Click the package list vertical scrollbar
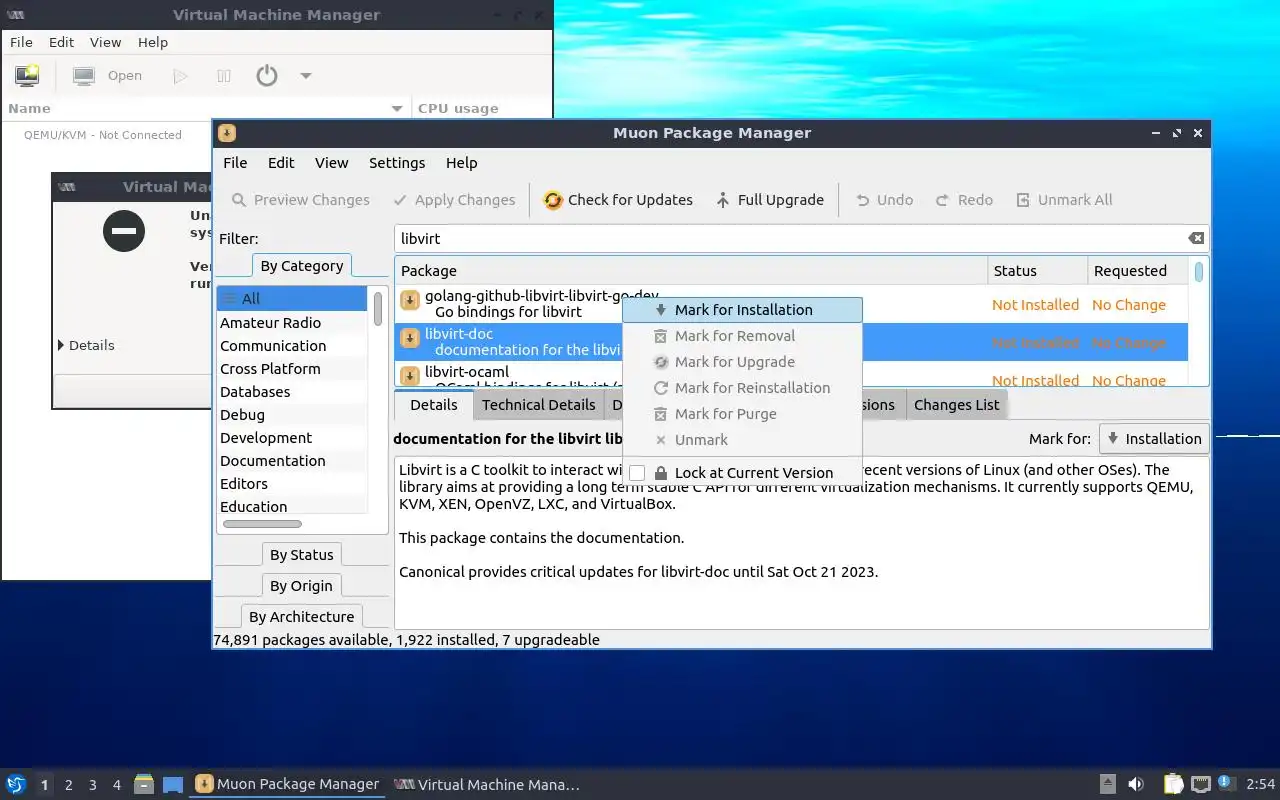1280x800 pixels. click(1199, 272)
